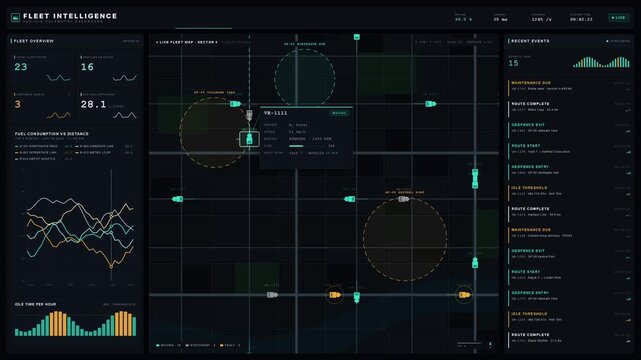Click the events-per-minute bar sparkline
This screenshot has height=360, width=641.
(601, 62)
